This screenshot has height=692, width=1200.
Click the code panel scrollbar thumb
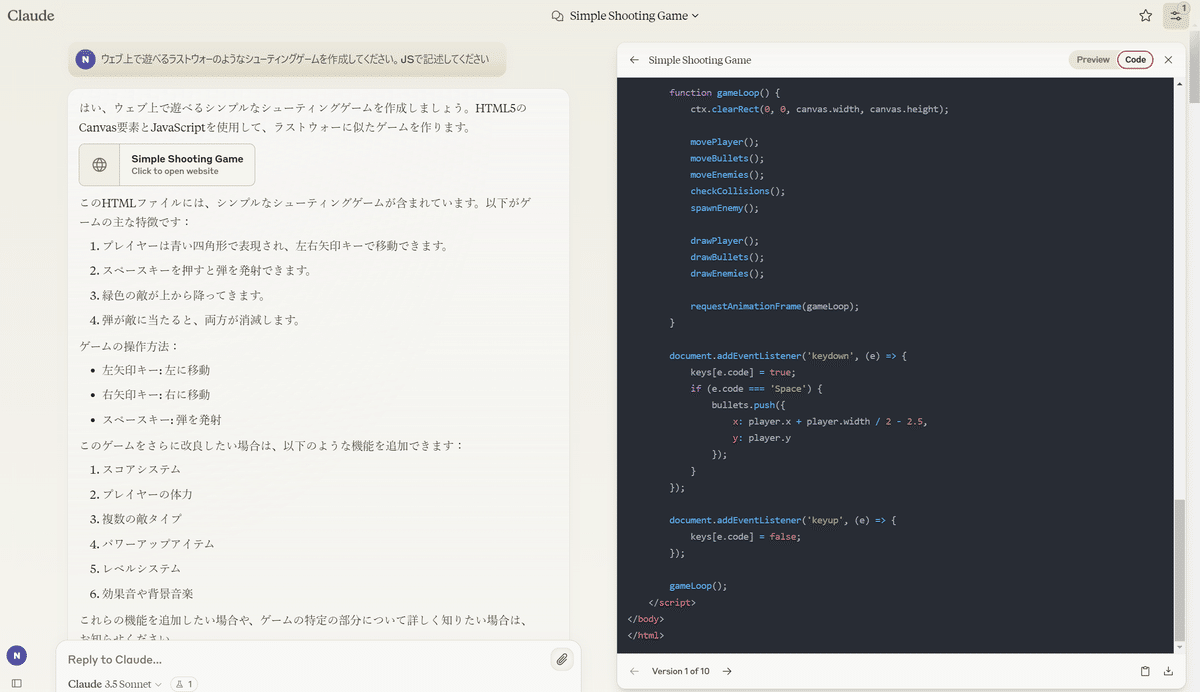[x=1180, y=572]
